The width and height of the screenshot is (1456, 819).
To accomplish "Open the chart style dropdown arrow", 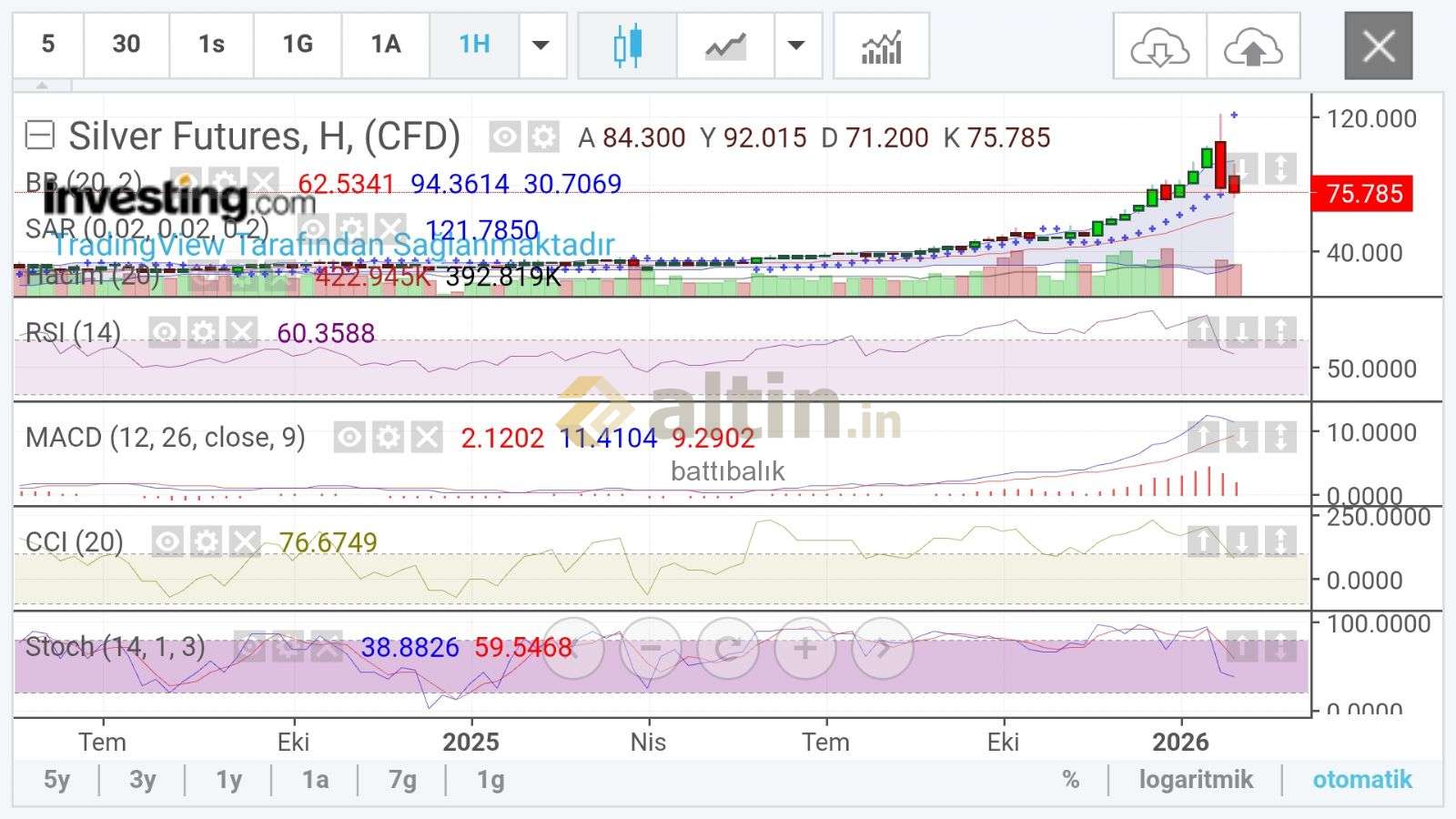I will point(796,45).
